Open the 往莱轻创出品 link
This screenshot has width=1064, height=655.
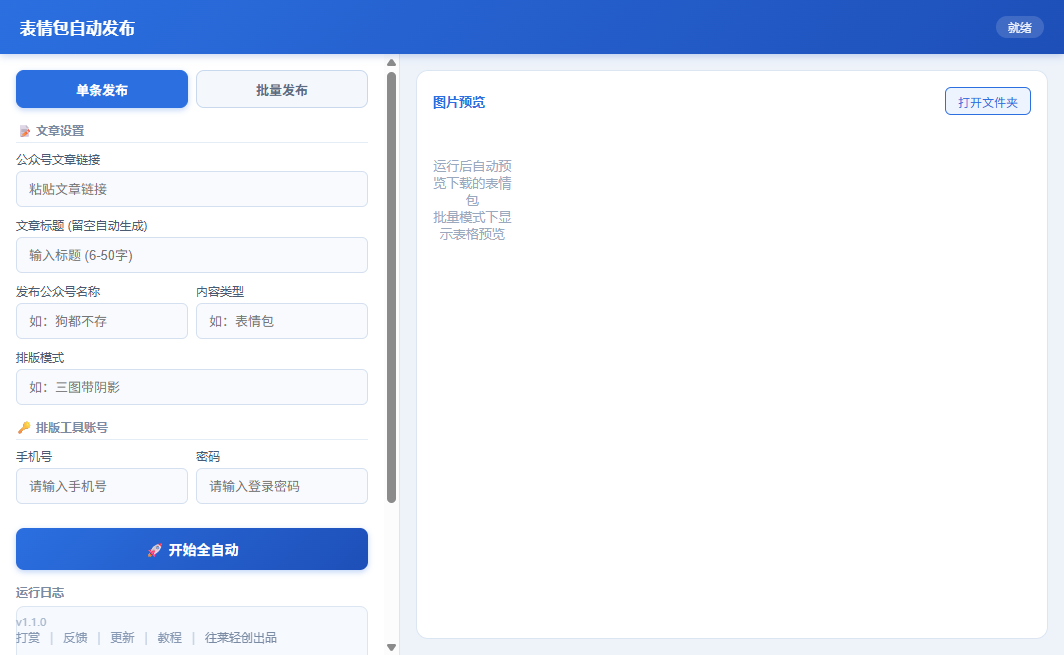[241, 637]
